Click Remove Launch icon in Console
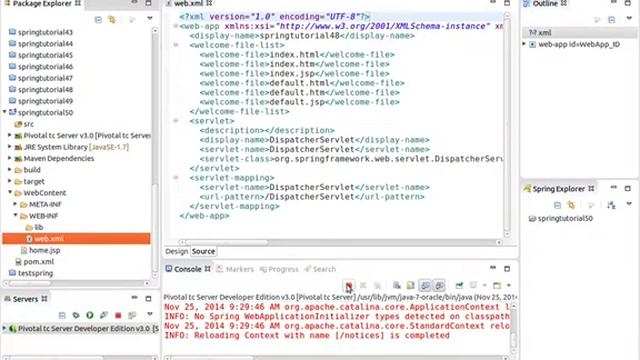The height and width of the screenshot is (360, 640). pyautogui.click(x=363, y=285)
